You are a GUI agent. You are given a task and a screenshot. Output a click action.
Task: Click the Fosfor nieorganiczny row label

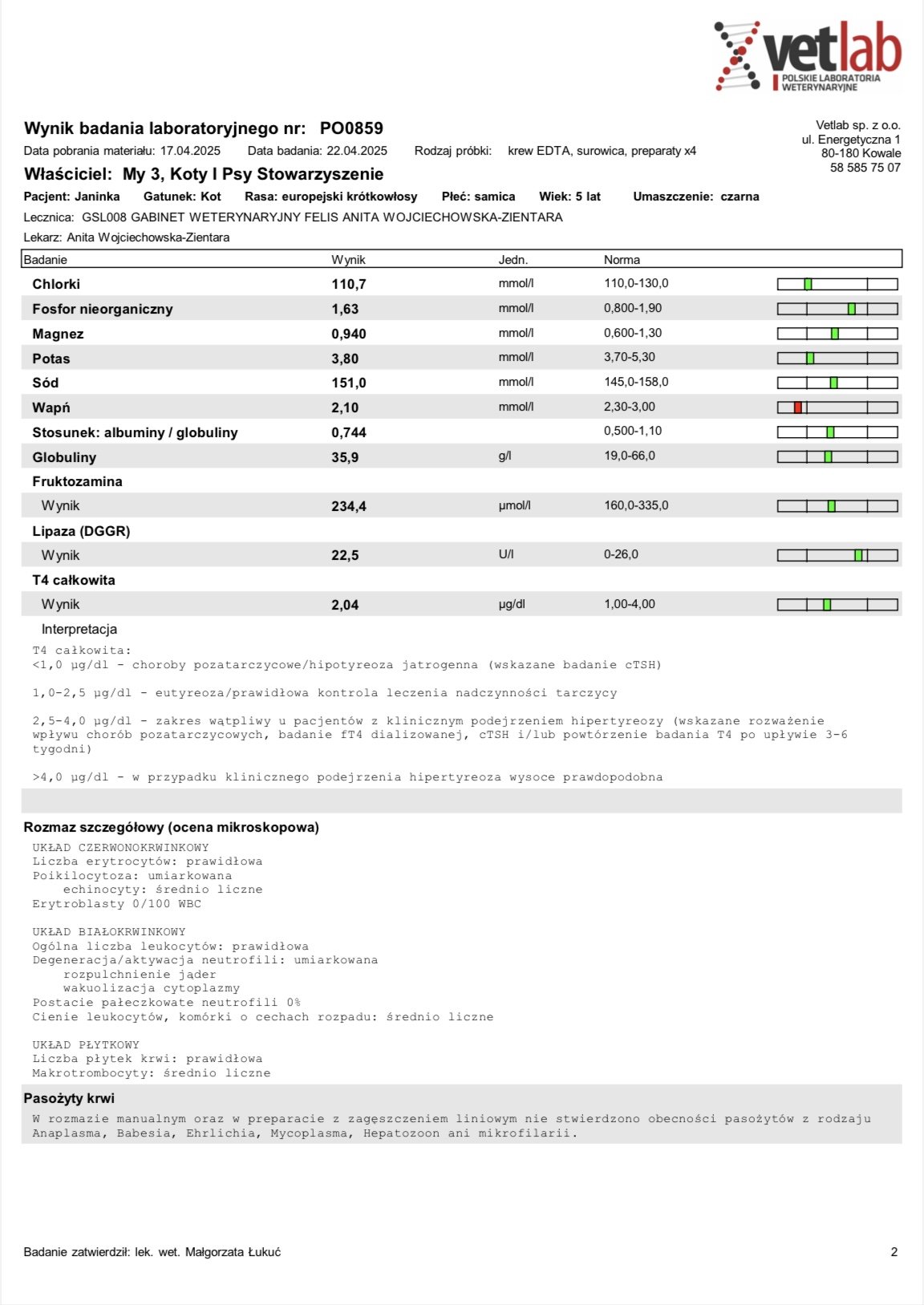[103, 309]
